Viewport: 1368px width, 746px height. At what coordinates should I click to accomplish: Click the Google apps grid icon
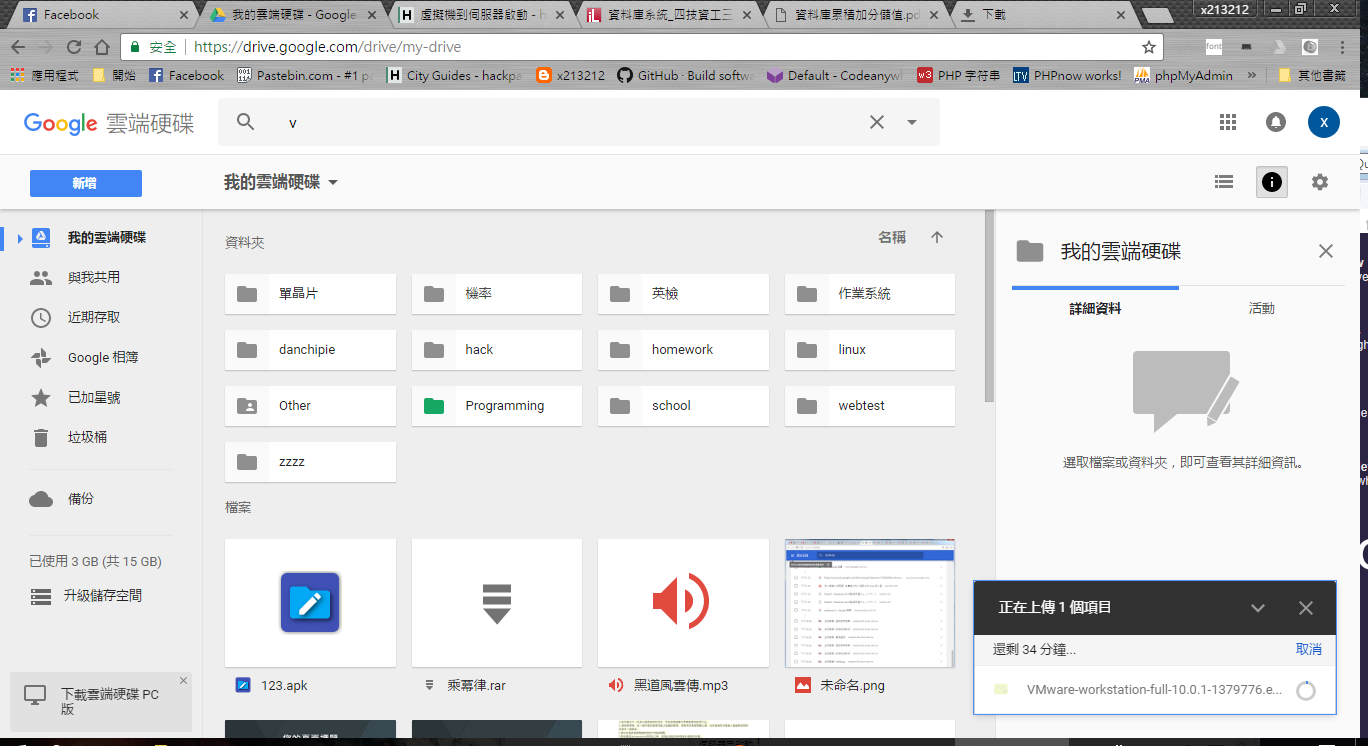(x=1228, y=122)
